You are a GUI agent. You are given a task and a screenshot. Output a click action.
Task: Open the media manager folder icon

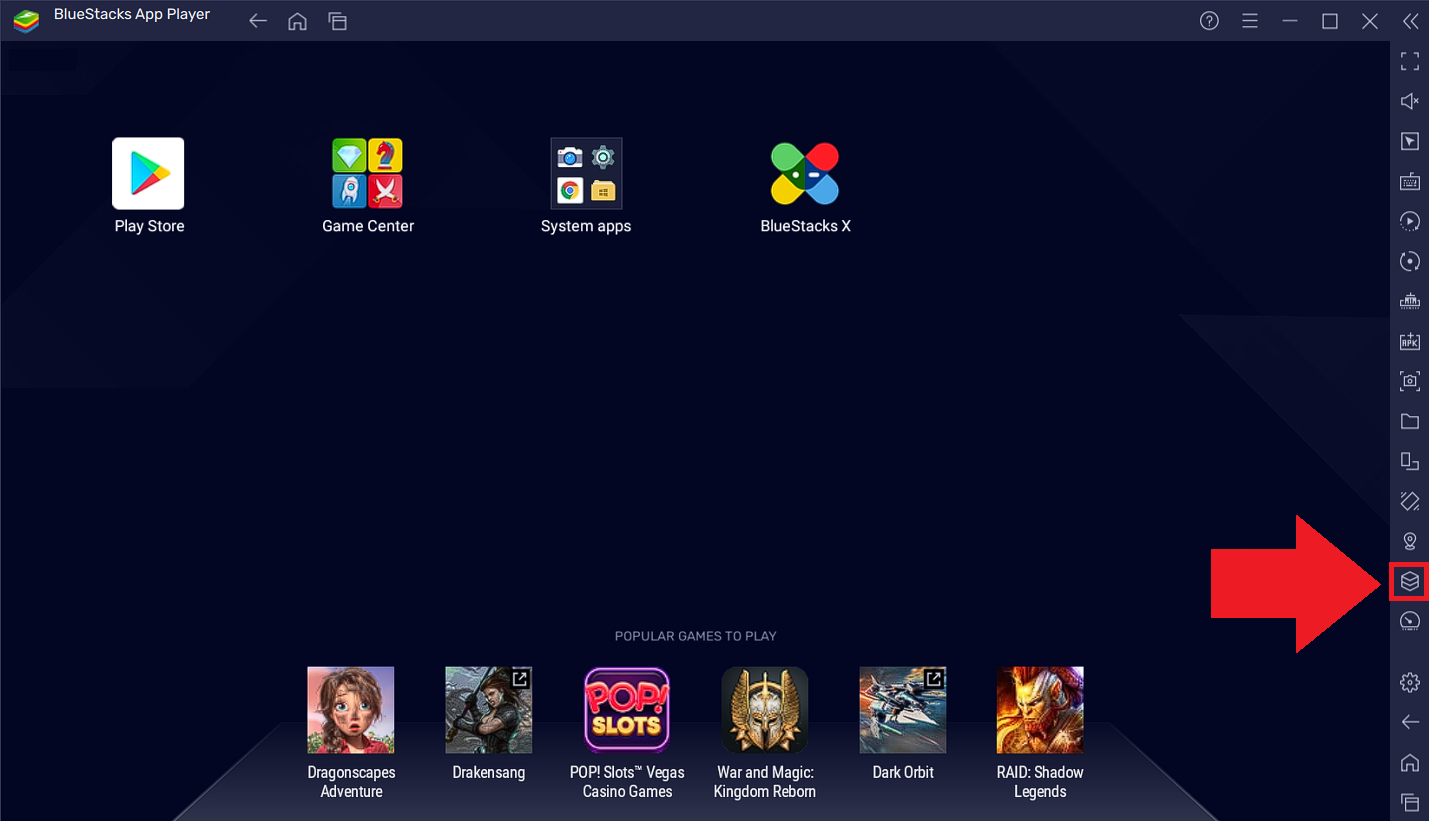click(1410, 421)
